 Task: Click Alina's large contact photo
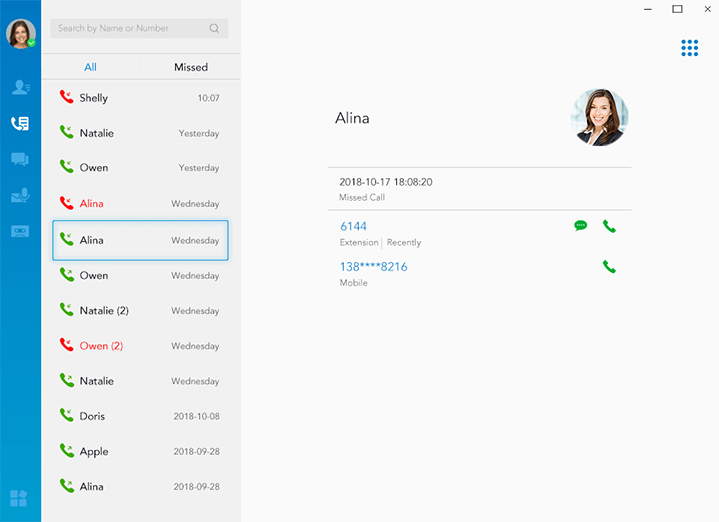(x=599, y=118)
